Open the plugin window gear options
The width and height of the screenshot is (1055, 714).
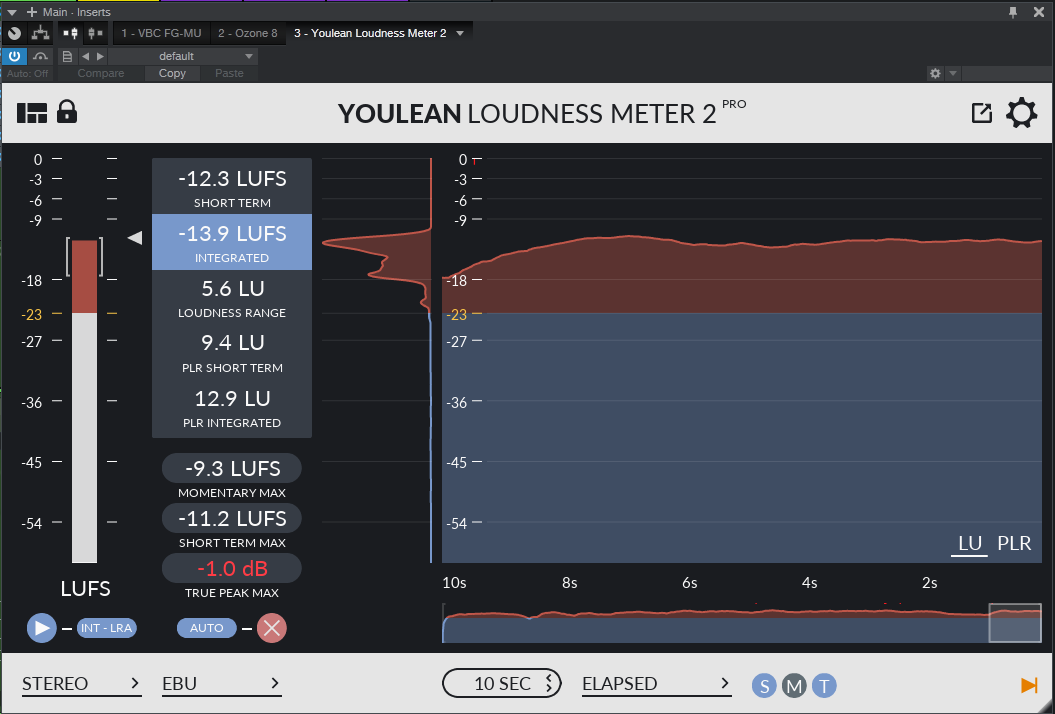[x=935, y=73]
